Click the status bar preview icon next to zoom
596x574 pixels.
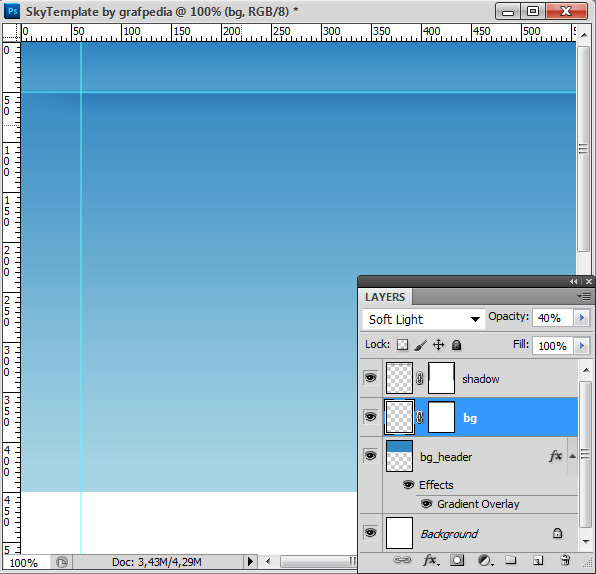click(62, 561)
